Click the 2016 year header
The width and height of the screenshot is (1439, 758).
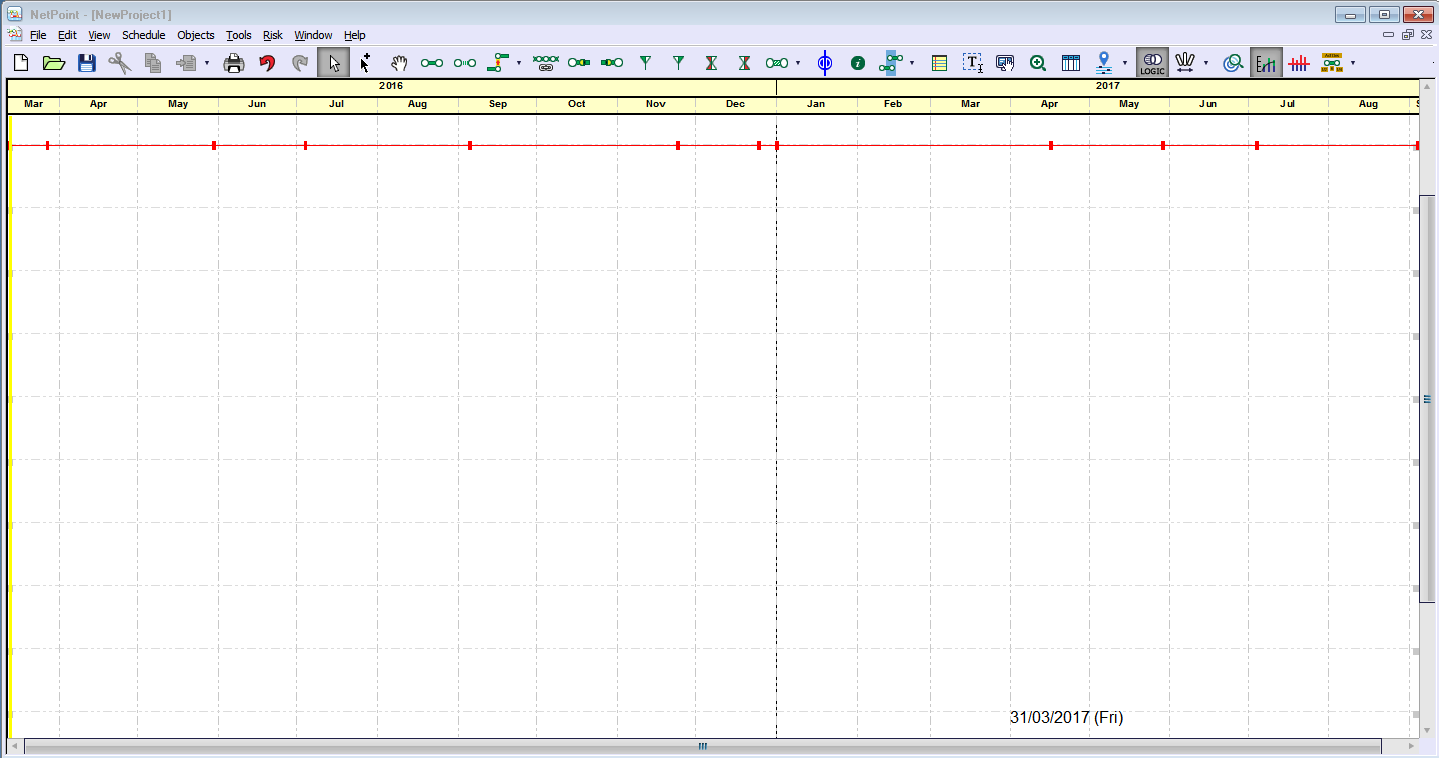pos(391,86)
